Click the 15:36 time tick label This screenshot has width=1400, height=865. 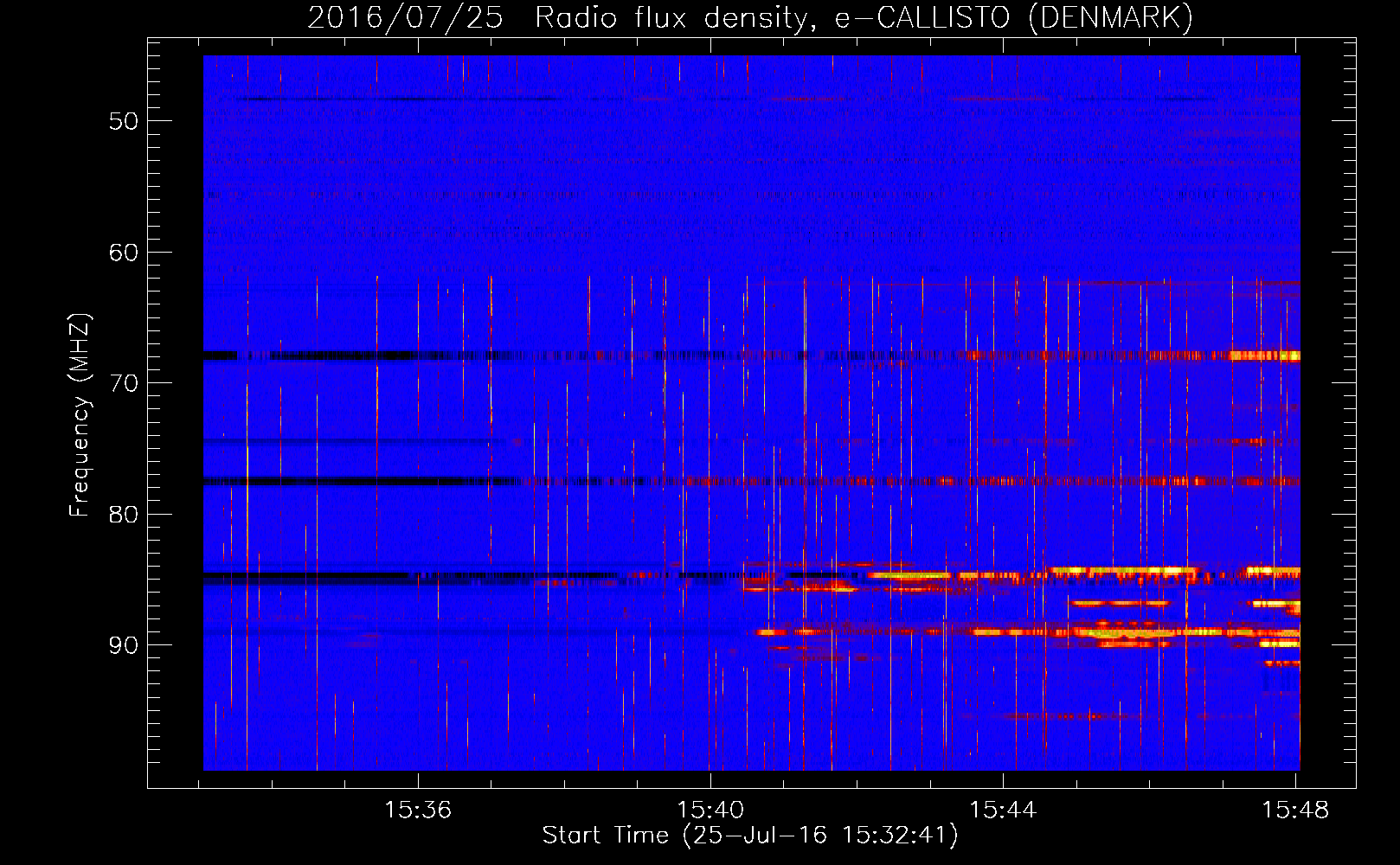tap(418, 811)
